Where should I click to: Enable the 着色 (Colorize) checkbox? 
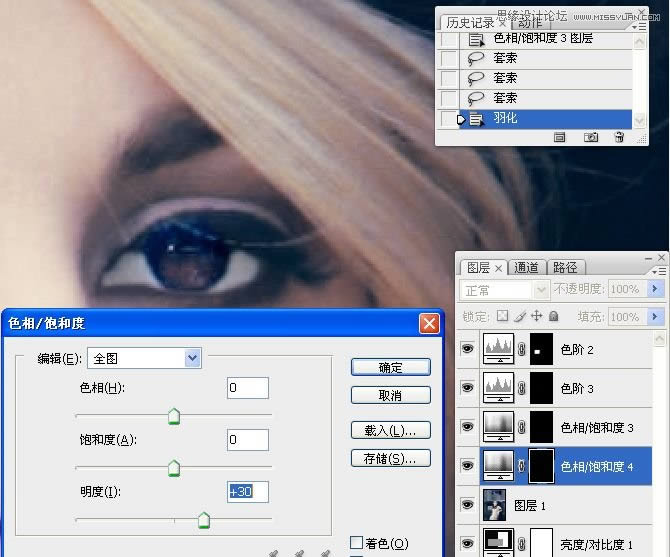(356, 543)
